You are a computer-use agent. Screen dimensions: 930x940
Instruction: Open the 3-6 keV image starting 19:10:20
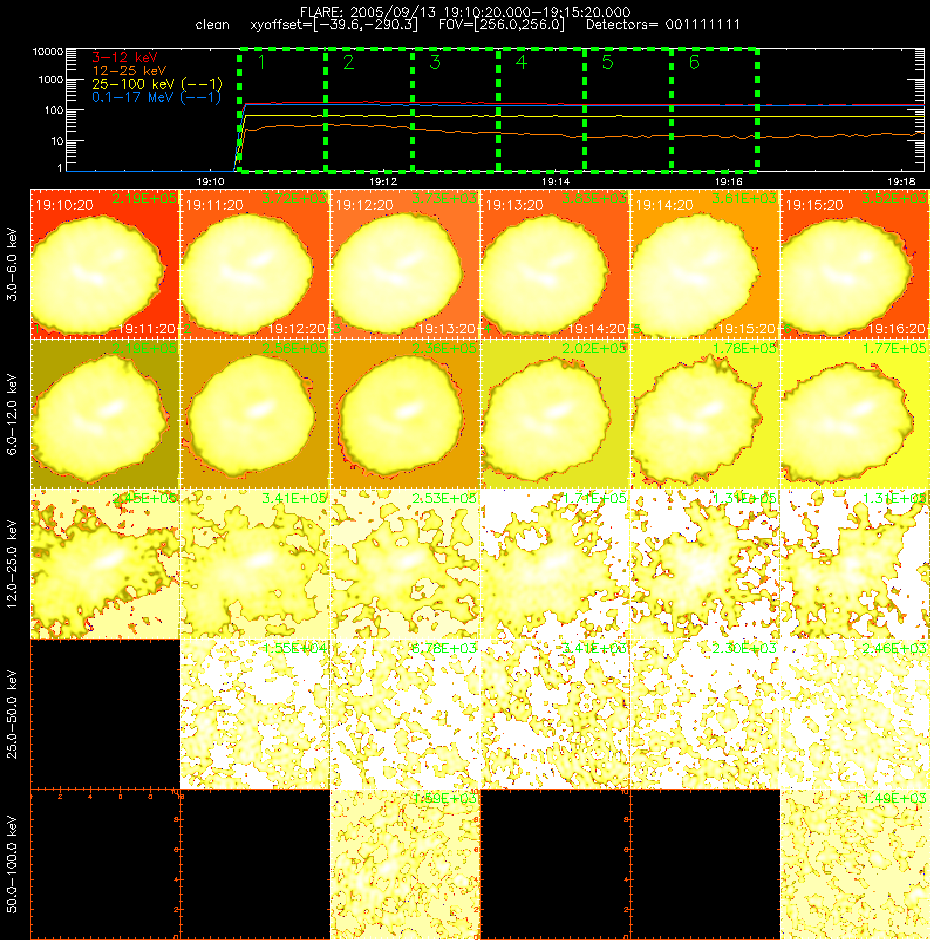[105, 264]
